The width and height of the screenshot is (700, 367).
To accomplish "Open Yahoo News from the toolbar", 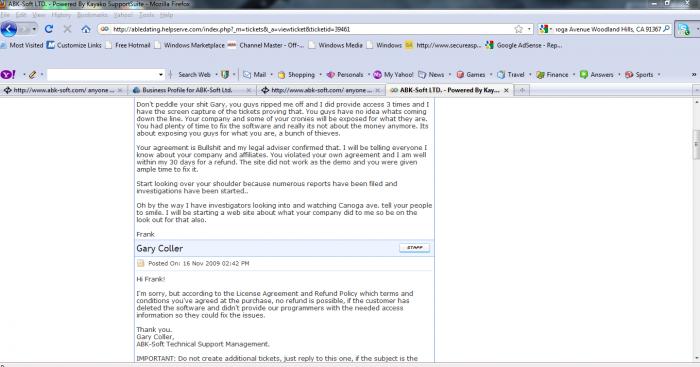I will pos(431,75).
